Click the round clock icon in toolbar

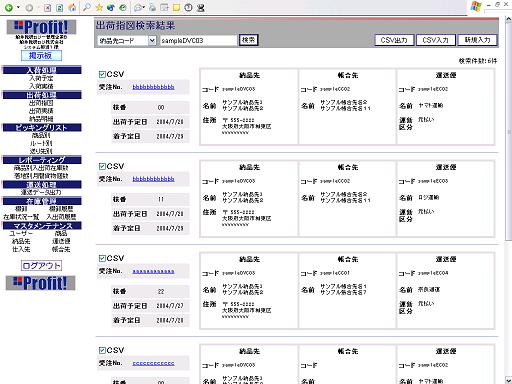click(188, 7)
